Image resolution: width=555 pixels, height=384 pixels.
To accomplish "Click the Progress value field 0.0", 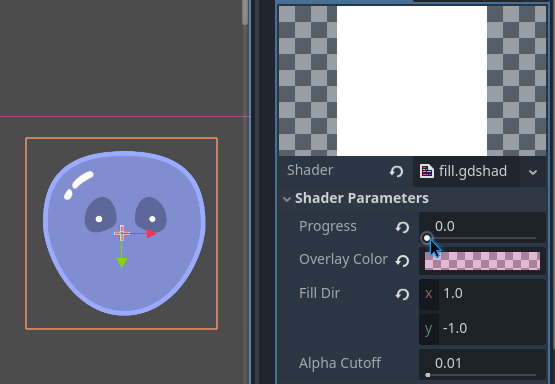I will click(x=482, y=226).
